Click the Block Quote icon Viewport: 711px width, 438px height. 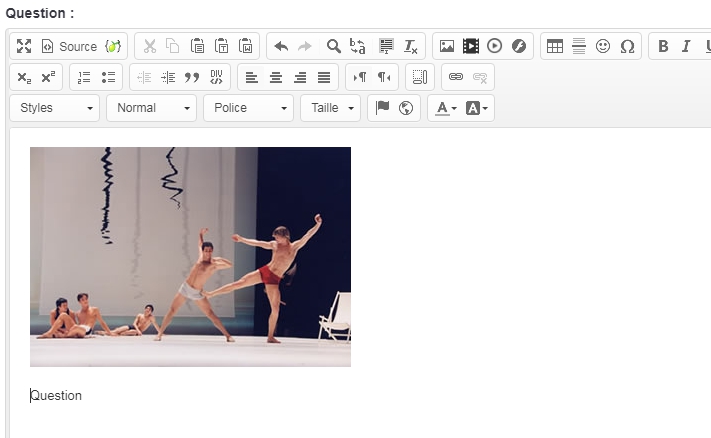(x=192, y=77)
